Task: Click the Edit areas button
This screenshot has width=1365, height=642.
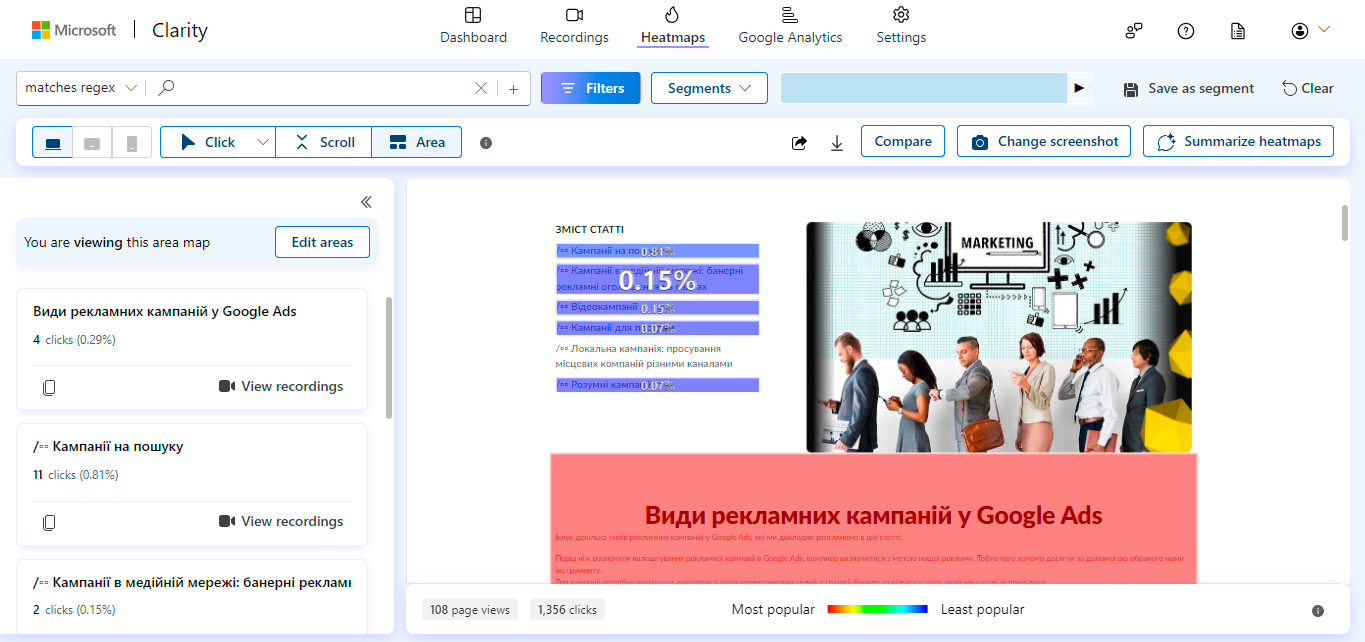Action: (322, 242)
